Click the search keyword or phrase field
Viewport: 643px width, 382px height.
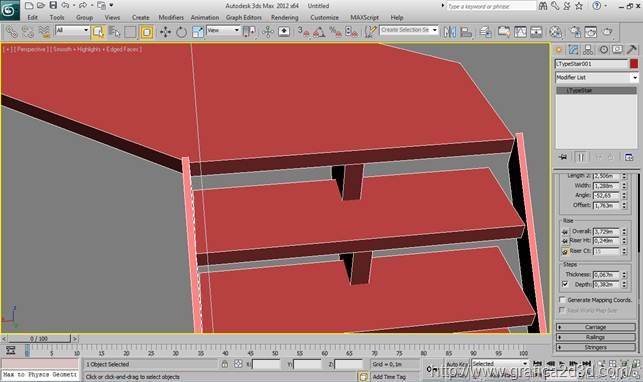[491, 6]
